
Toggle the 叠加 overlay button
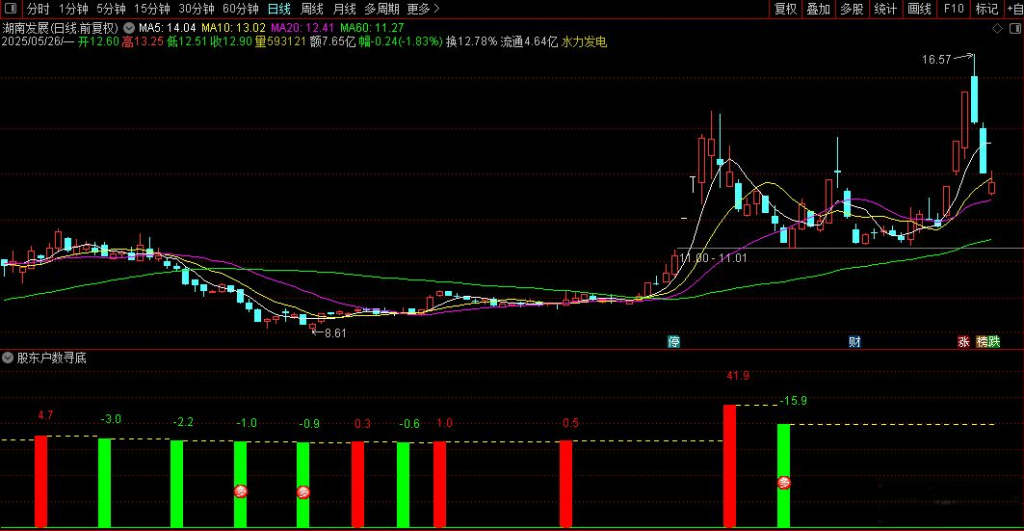tap(818, 9)
